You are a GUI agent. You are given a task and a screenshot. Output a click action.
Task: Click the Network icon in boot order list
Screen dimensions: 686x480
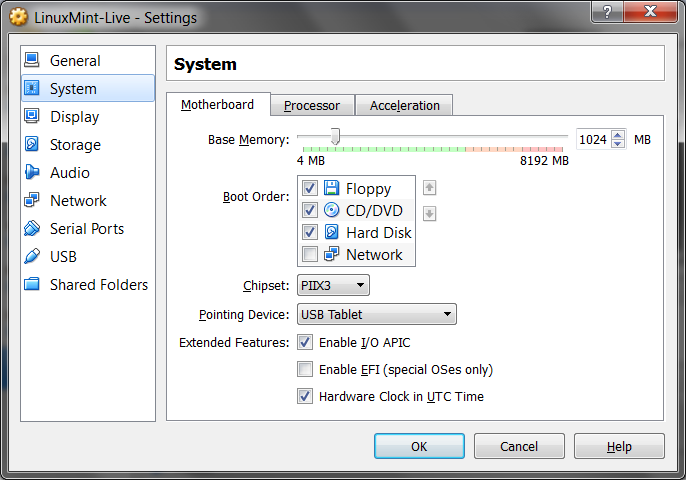(332, 254)
